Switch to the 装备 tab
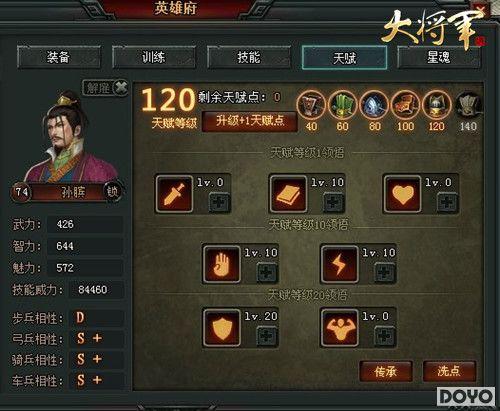The width and height of the screenshot is (500, 411). tap(59, 57)
